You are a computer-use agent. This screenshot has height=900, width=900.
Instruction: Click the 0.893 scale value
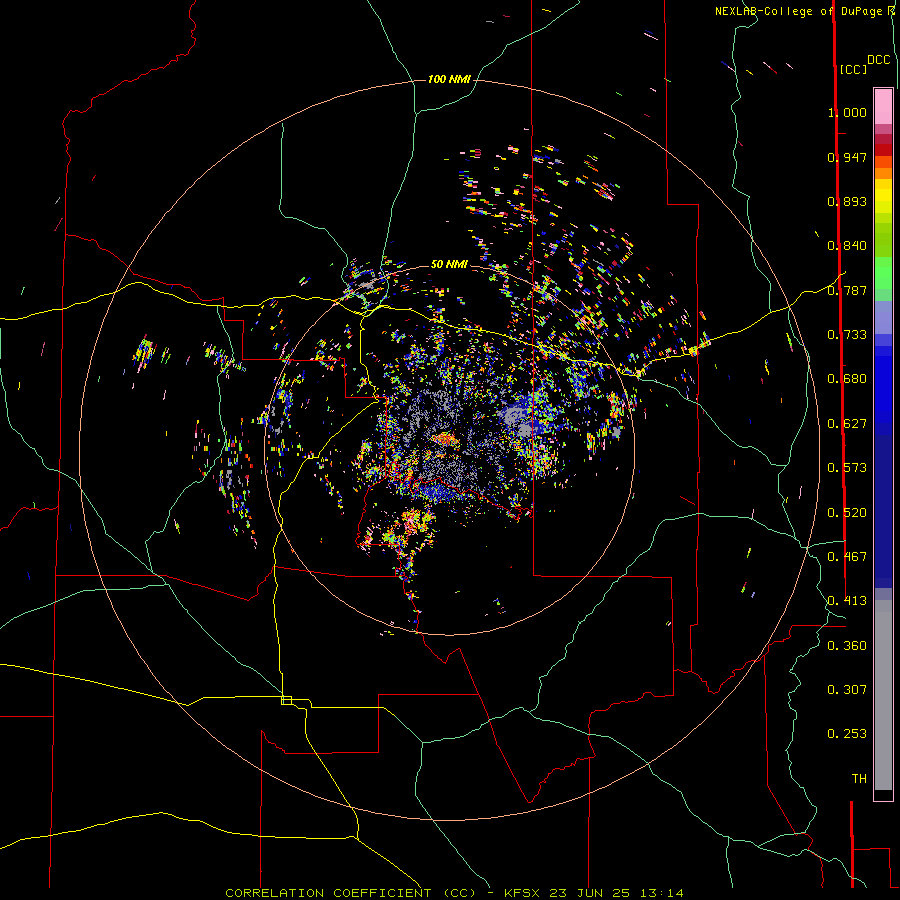[x=847, y=201]
